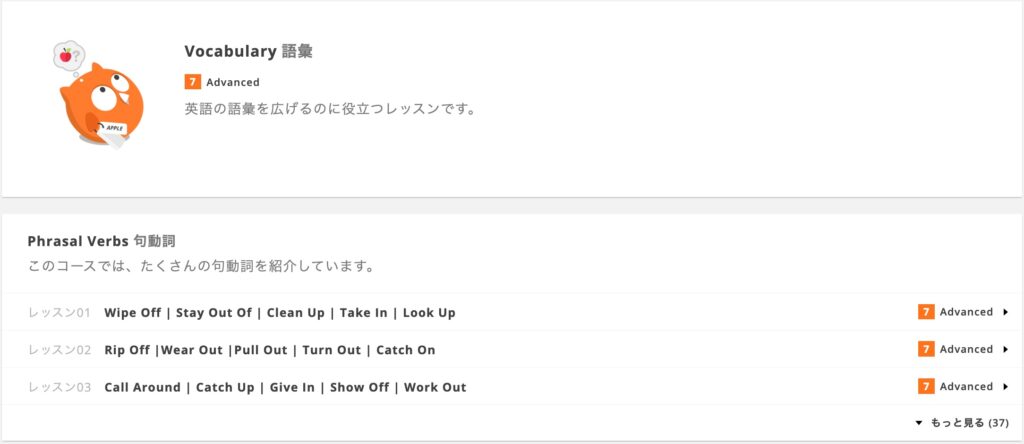Screen dimensions: 1024x444
Task: Click the レッスン03 label
Action: pyautogui.click(x=59, y=387)
